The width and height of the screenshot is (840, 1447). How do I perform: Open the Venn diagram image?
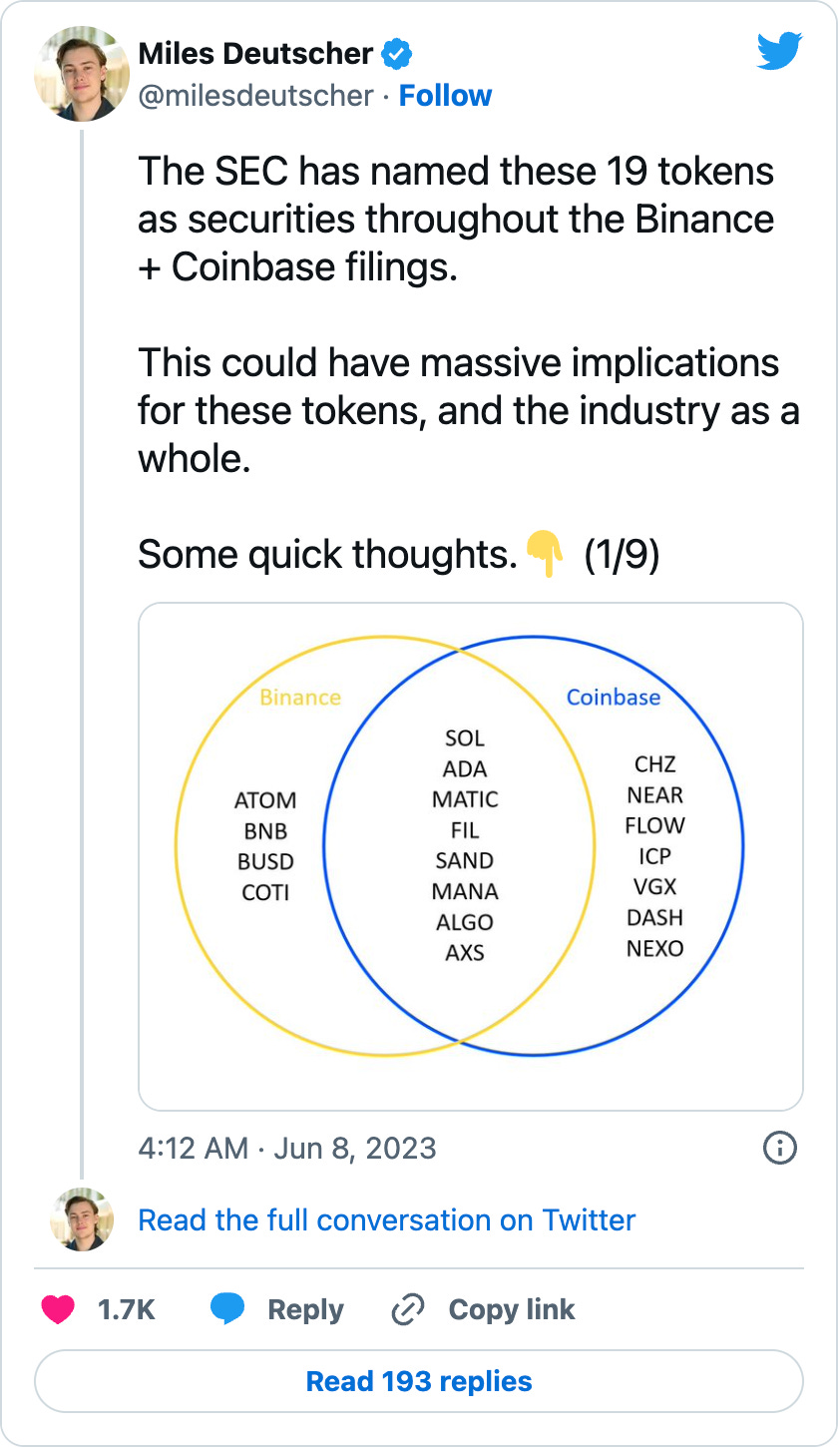coord(471,856)
